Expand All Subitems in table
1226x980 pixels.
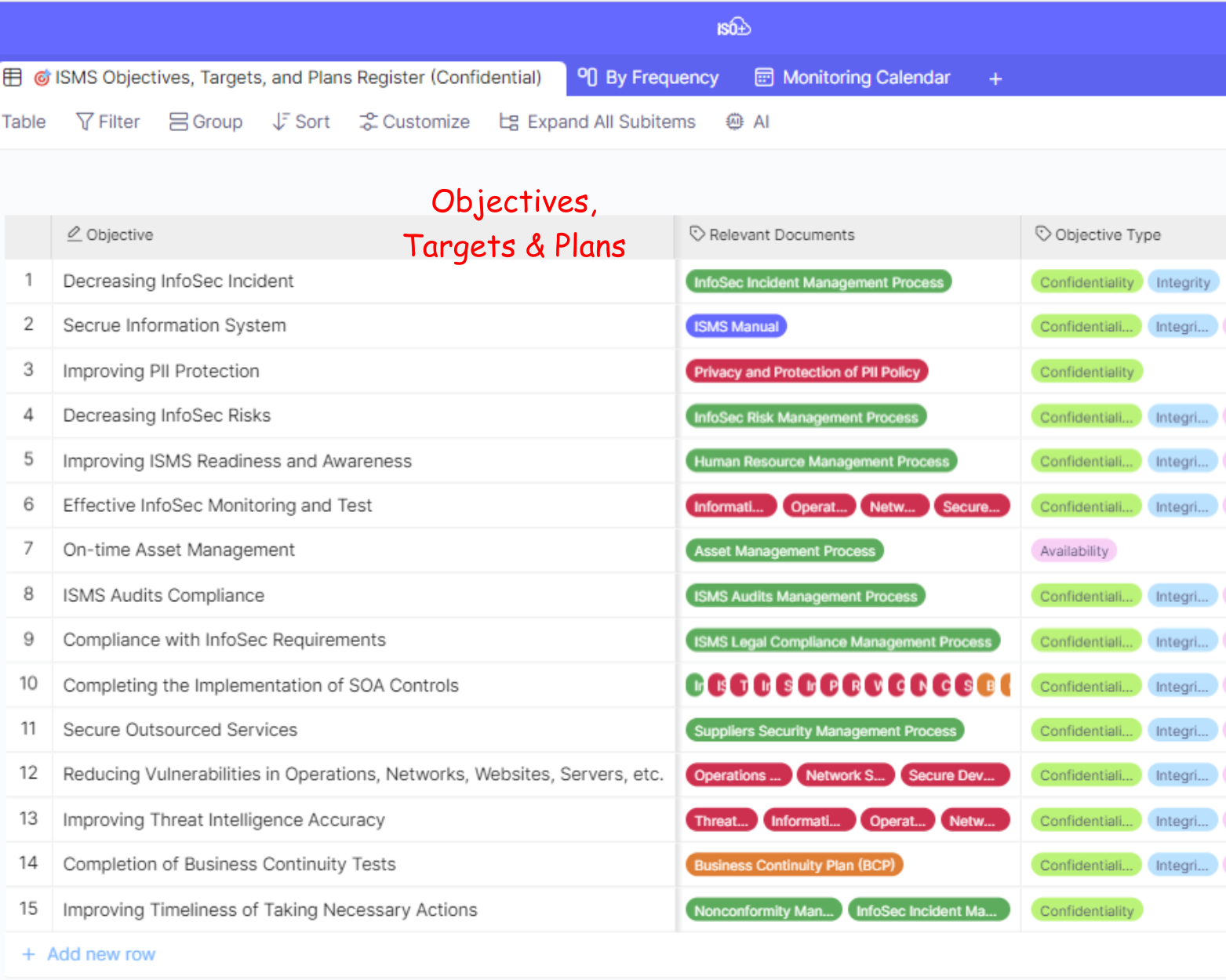[x=598, y=122]
